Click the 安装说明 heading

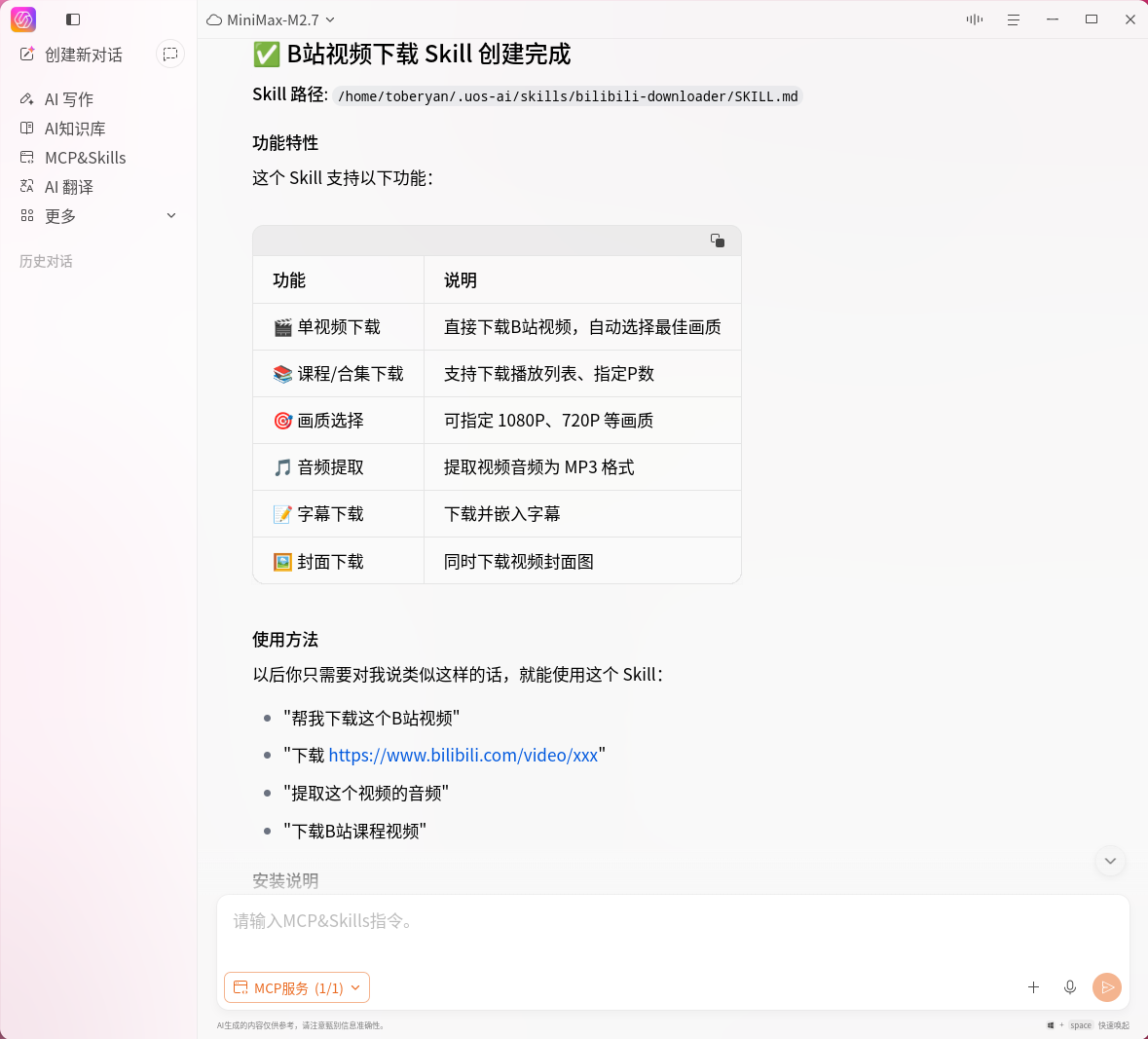point(284,880)
